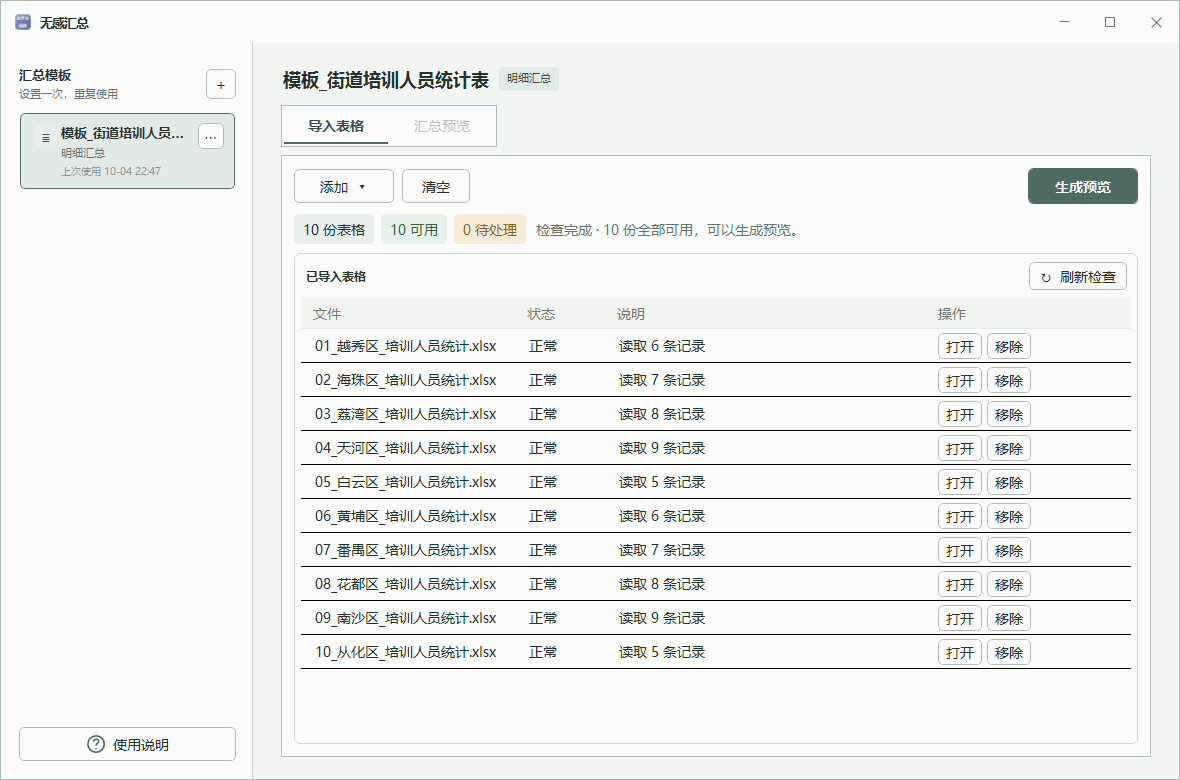Click the question mark help icon
The height and width of the screenshot is (780, 1180).
(x=96, y=745)
